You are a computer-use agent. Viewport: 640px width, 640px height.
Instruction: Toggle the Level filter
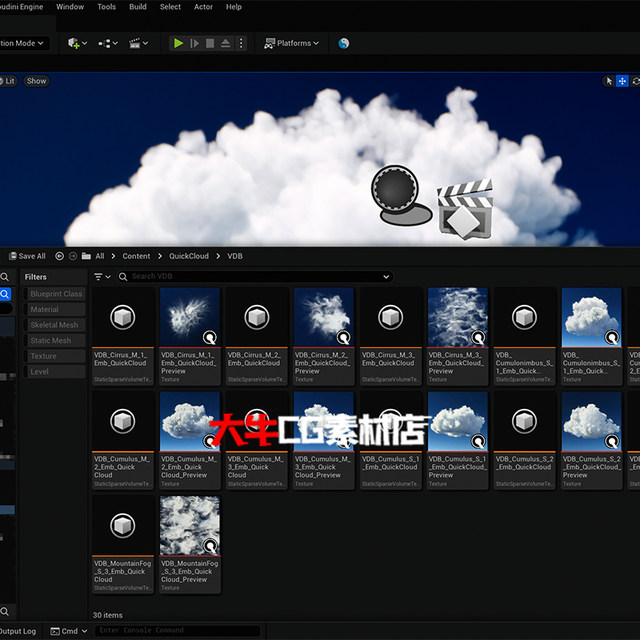tap(55, 371)
